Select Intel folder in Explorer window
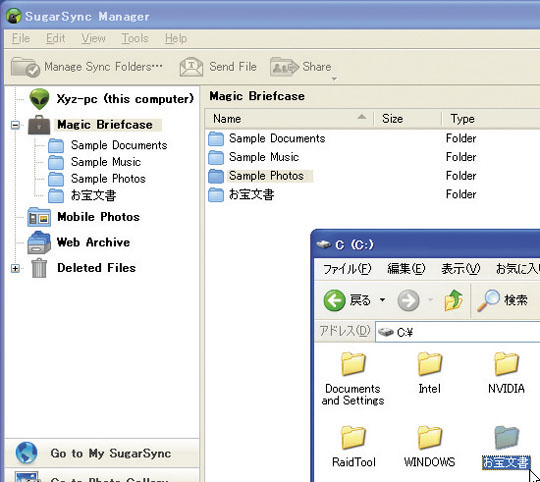 click(429, 373)
